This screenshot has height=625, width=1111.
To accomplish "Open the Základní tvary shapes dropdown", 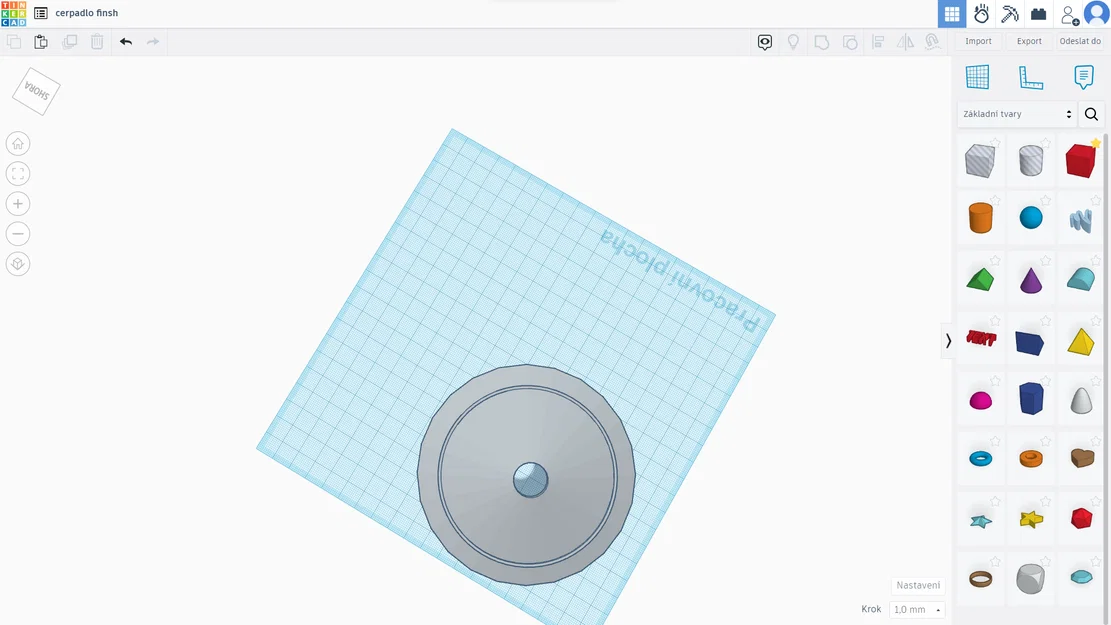I will coord(1017,114).
